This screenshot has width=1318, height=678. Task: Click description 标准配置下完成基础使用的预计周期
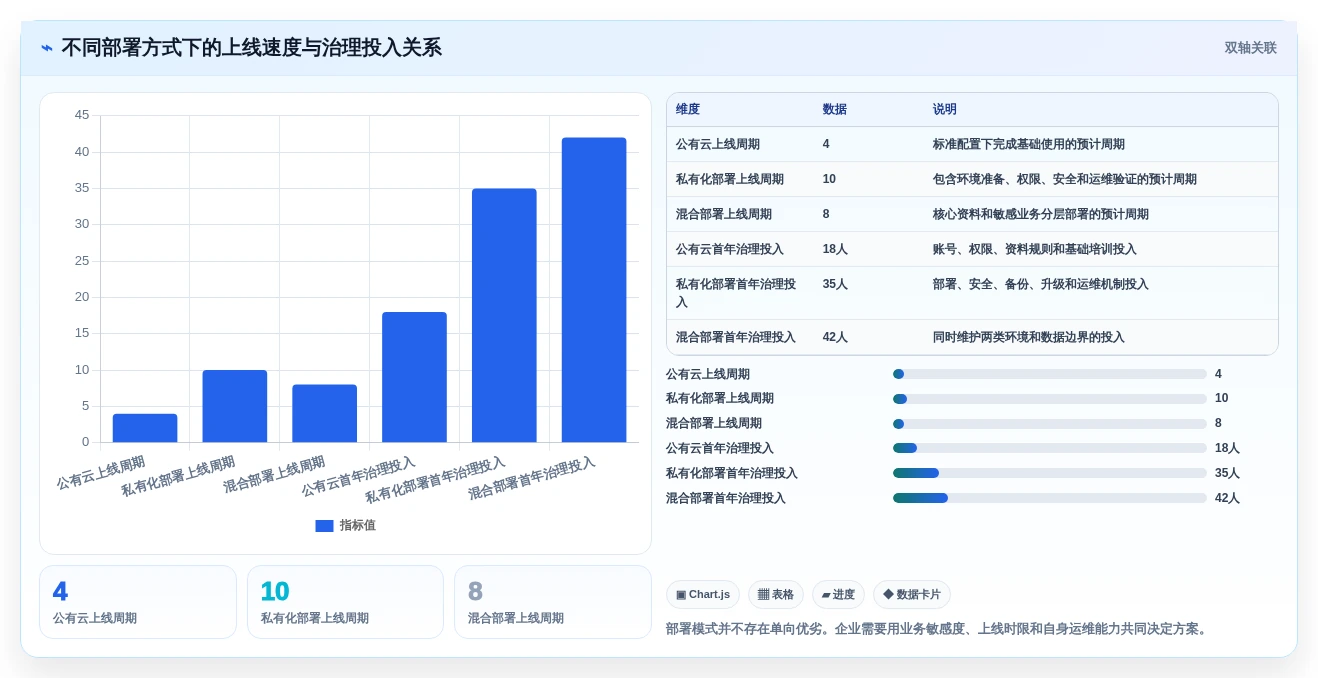1029,144
